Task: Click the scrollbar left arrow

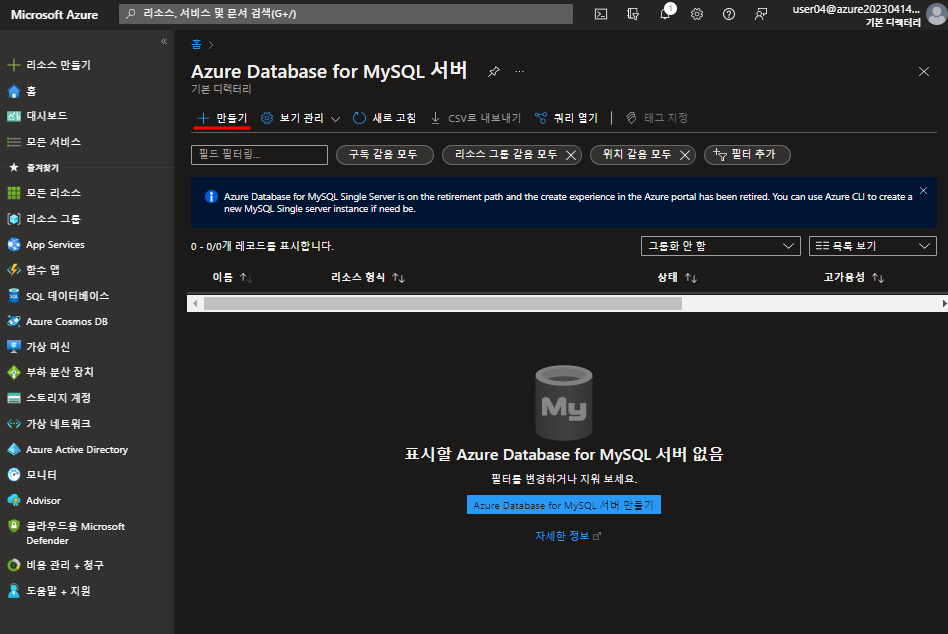Action: tap(195, 303)
